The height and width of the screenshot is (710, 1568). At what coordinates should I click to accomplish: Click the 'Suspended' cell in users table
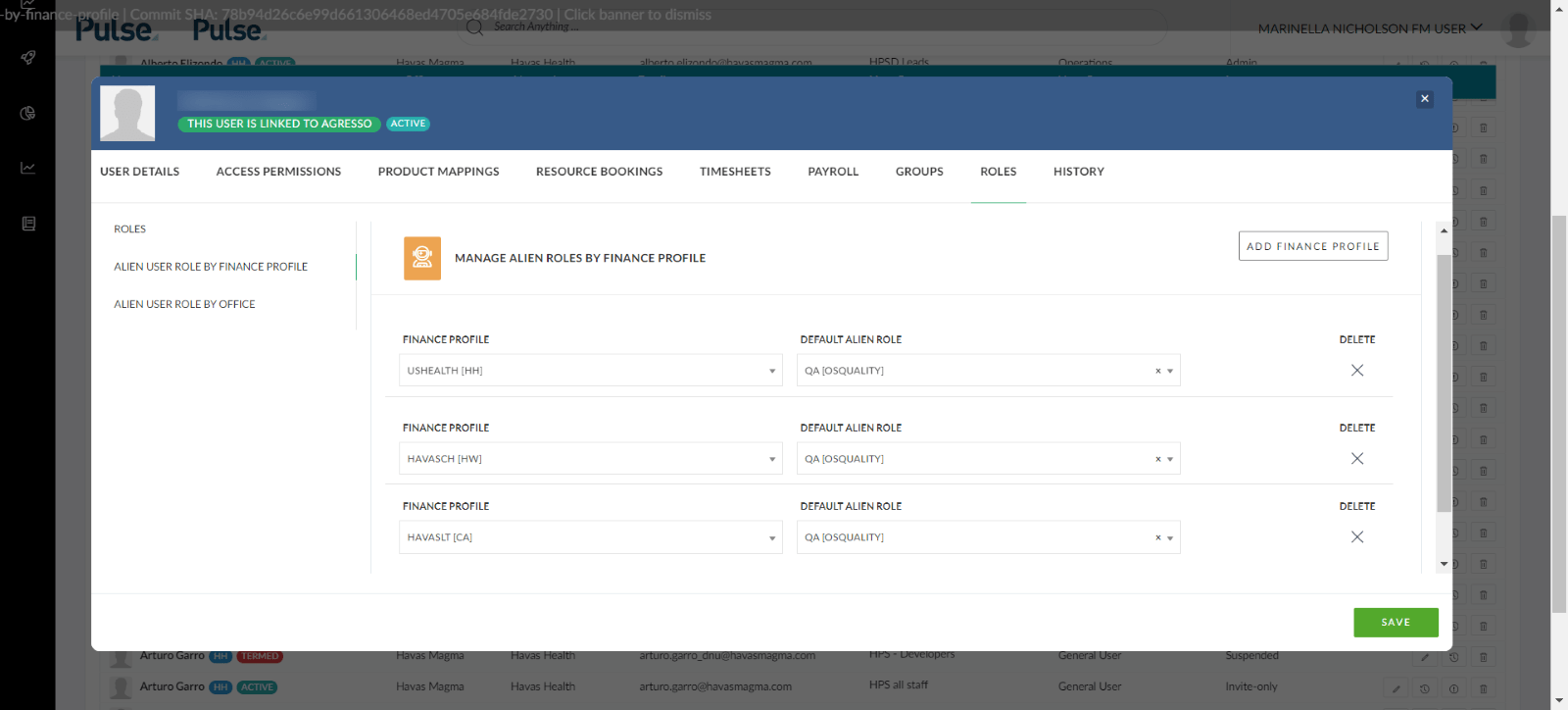click(1251, 656)
